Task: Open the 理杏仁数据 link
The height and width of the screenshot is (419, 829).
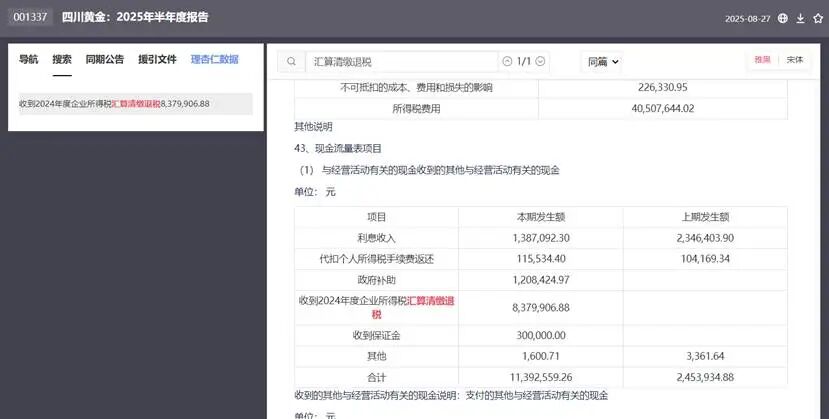Action: [x=215, y=59]
